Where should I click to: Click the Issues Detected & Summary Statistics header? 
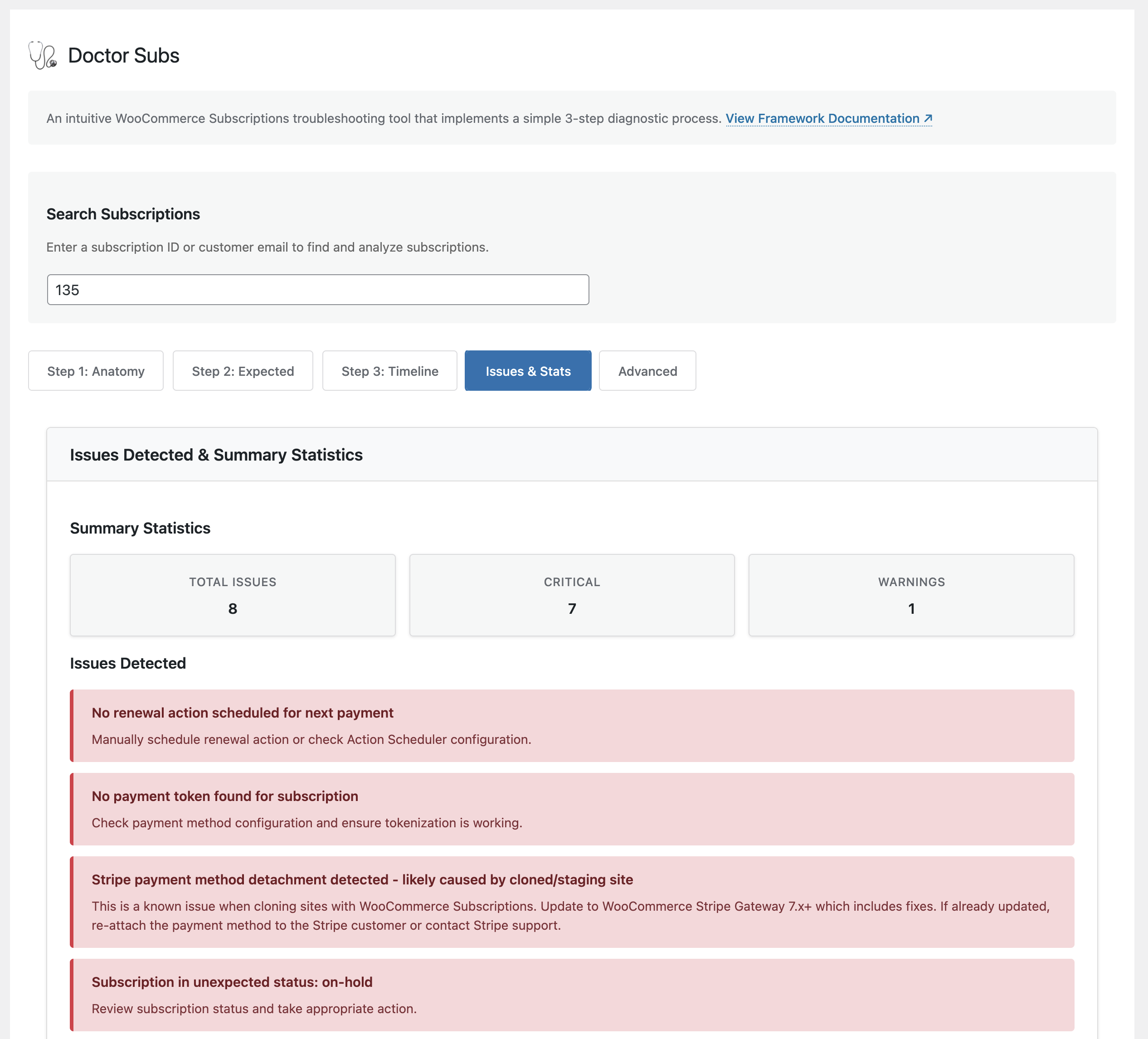coord(216,455)
